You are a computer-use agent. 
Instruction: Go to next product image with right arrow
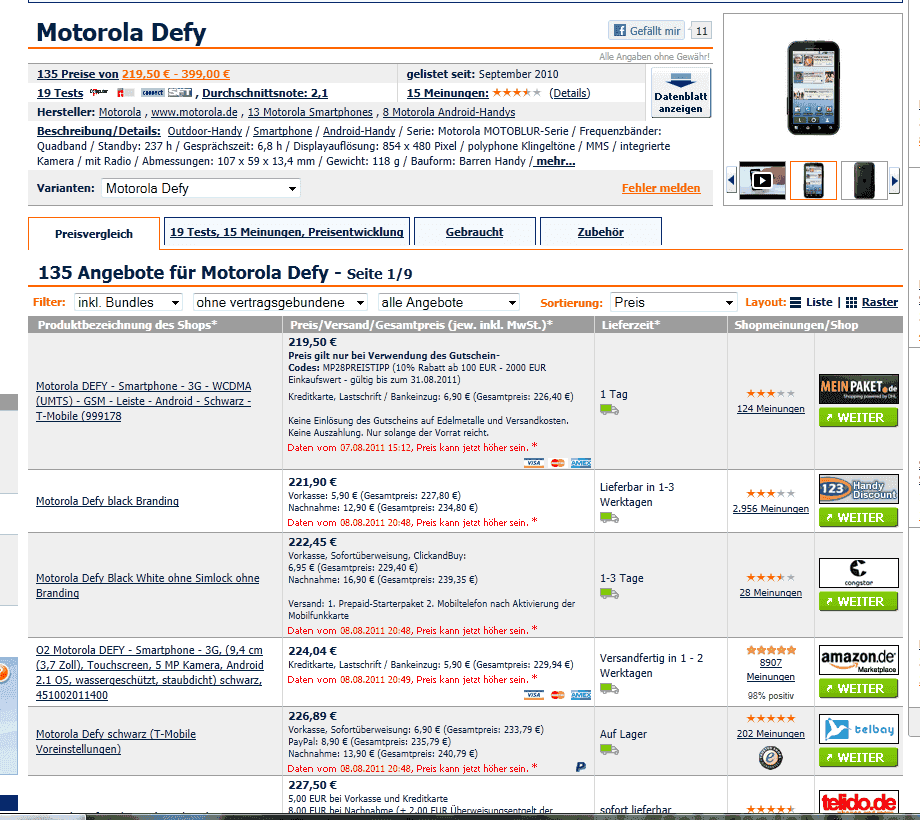point(894,180)
